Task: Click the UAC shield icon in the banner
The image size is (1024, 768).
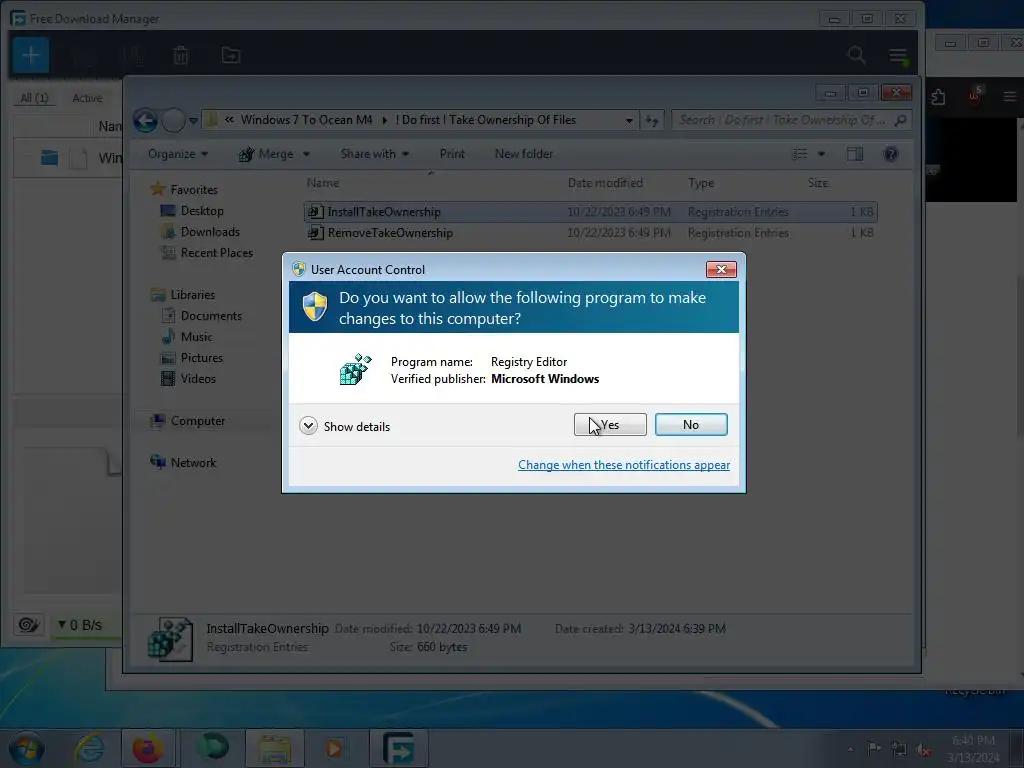Action: tap(315, 307)
